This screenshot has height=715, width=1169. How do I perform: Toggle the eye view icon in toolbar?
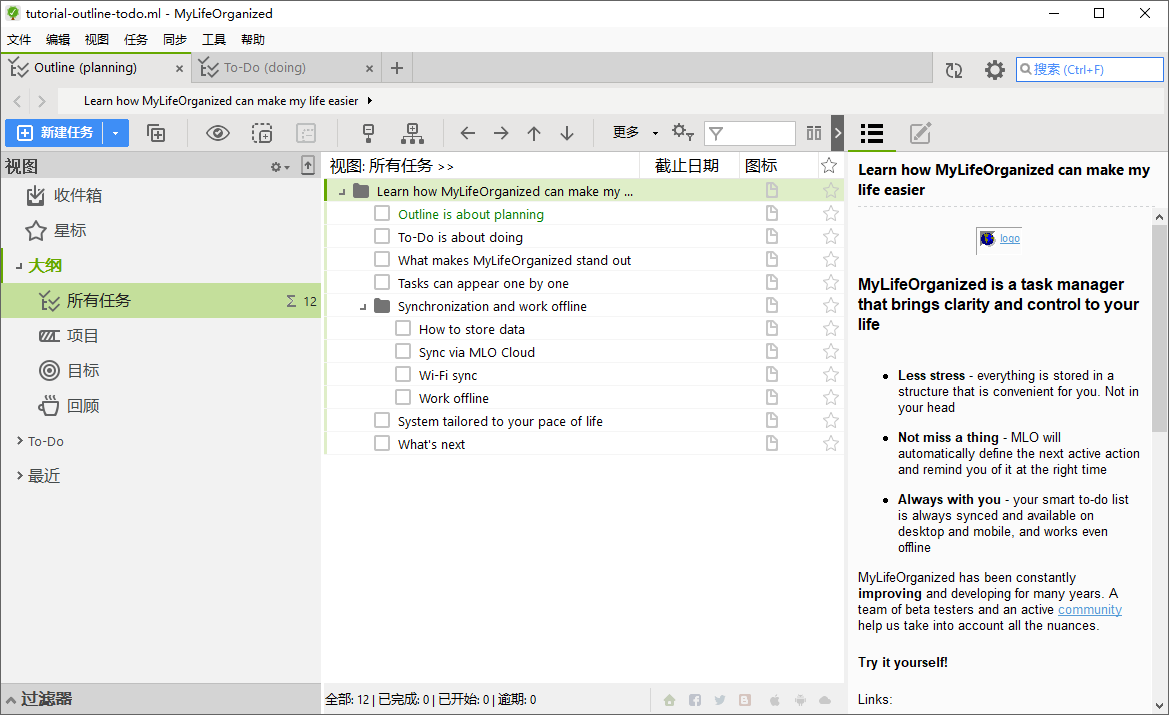click(218, 133)
